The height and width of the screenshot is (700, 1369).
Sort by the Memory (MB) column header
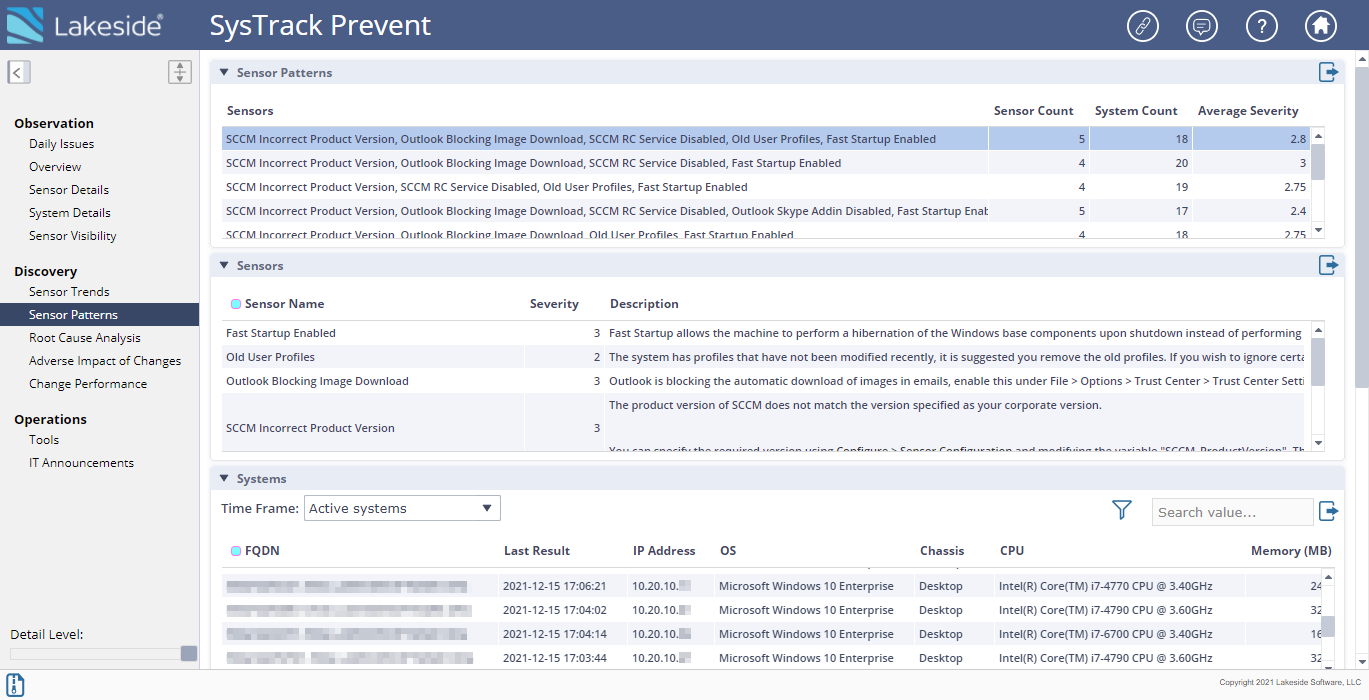pyautogui.click(x=1291, y=551)
